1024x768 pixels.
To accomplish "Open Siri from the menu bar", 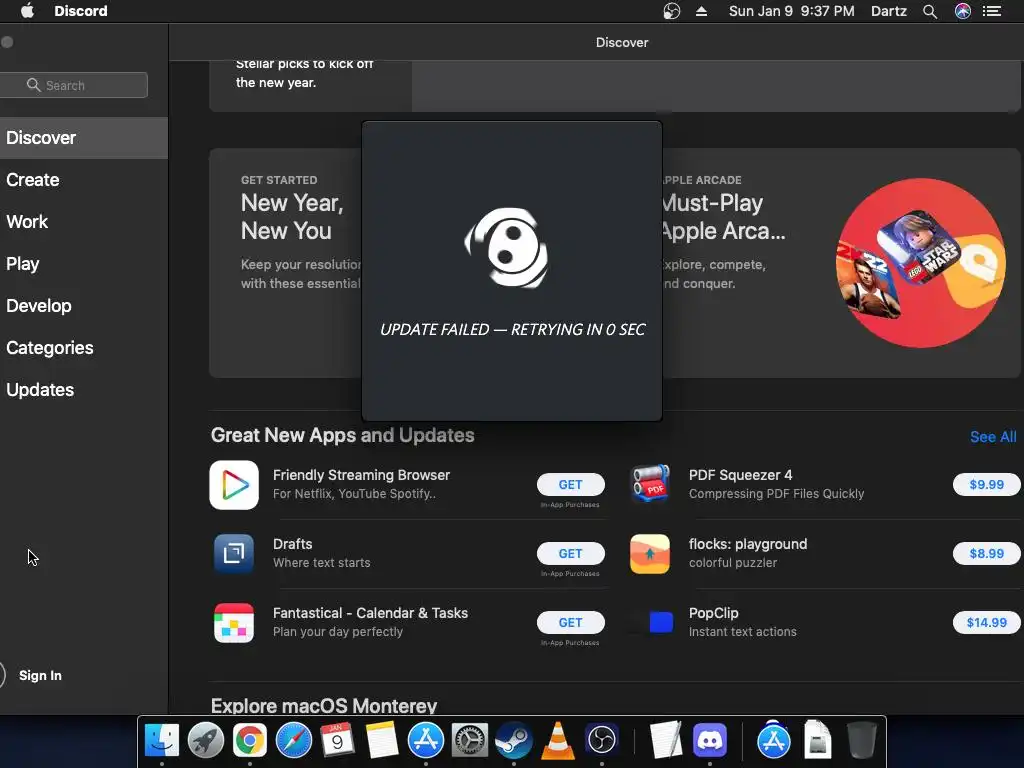I will 963,11.
